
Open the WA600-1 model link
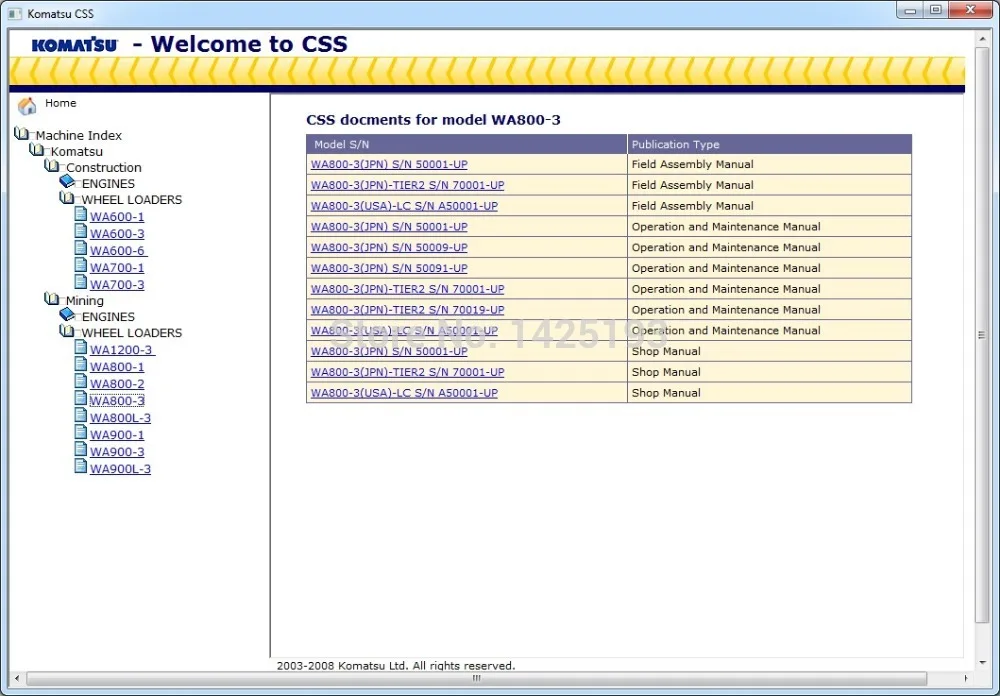pos(117,217)
